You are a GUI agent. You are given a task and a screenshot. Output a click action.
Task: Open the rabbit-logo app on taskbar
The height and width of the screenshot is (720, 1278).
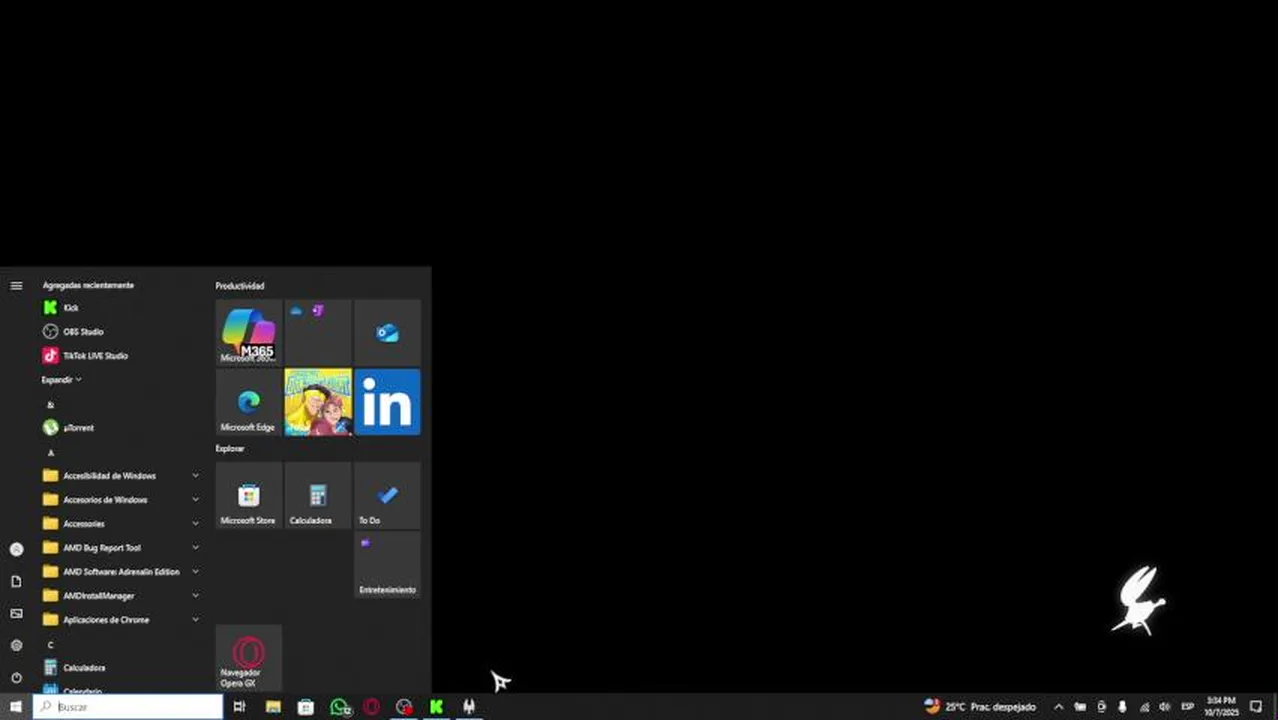[x=468, y=707]
